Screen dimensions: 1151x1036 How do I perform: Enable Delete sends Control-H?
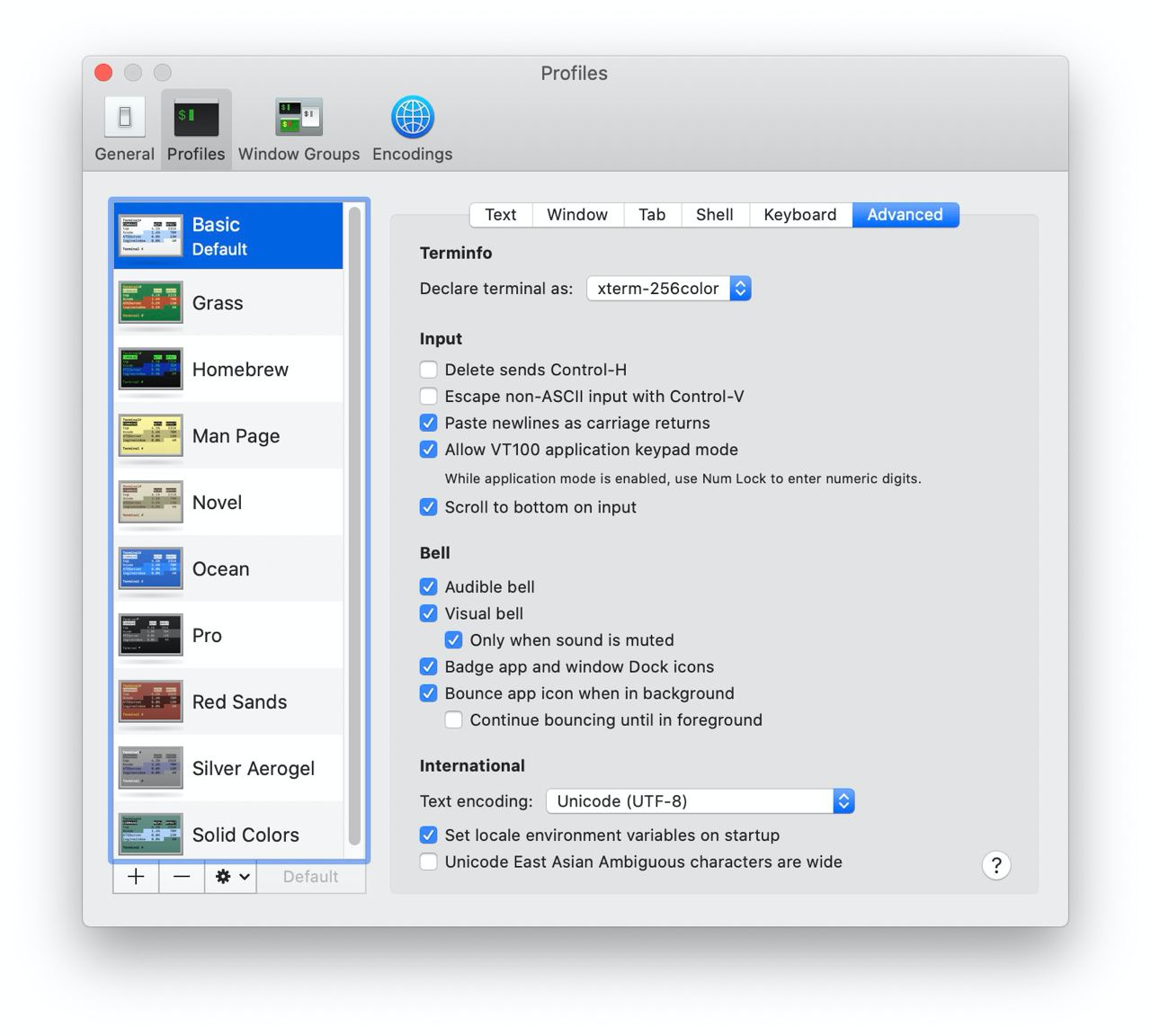(429, 370)
